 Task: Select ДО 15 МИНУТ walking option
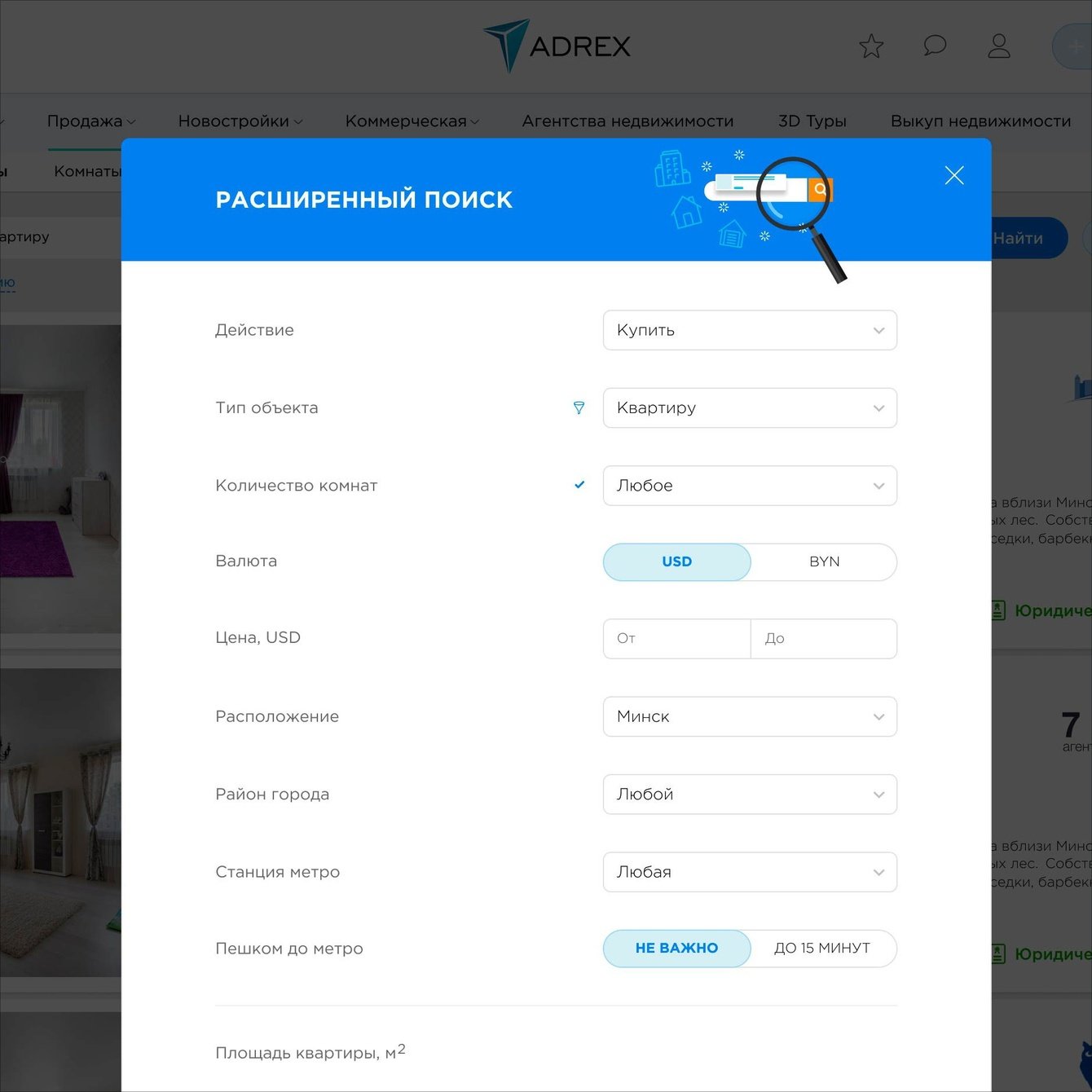823,949
